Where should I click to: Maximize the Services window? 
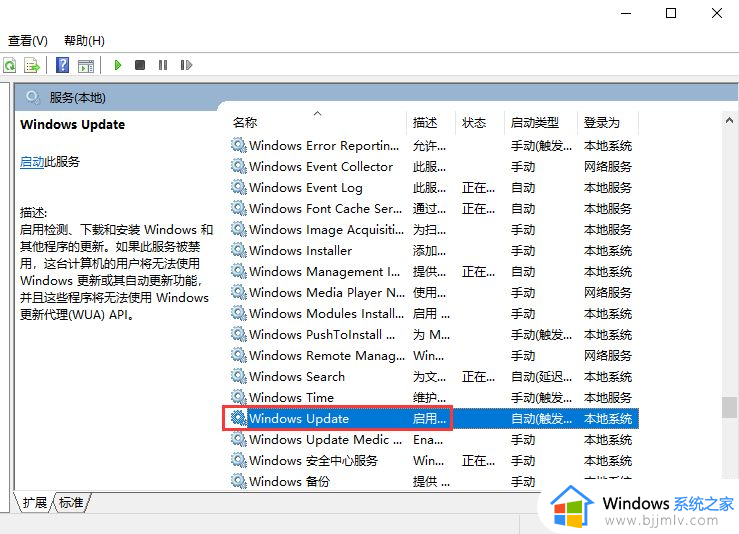pos(671,13)
